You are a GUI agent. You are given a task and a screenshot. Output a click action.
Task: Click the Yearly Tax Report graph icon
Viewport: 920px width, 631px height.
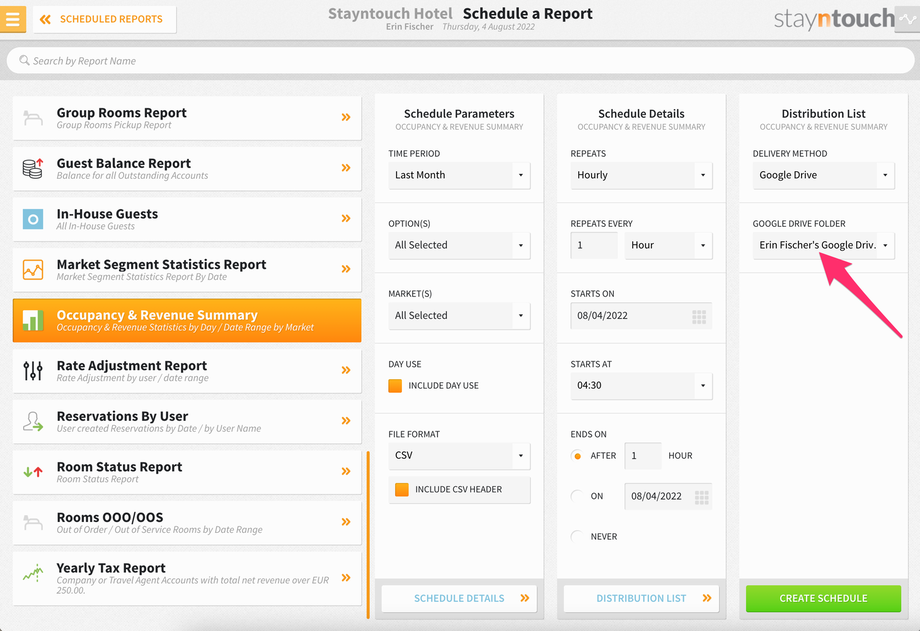tap(33, 573)
